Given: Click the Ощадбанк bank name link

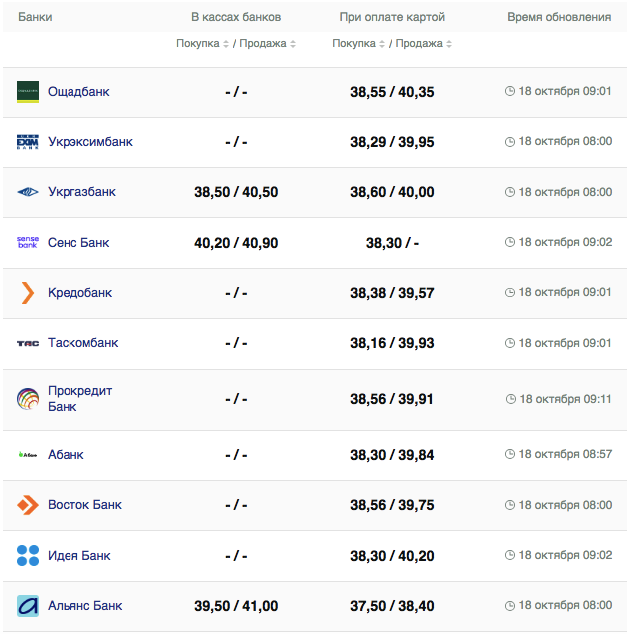Looking at the screenshot, I should (x=79, y=92).
